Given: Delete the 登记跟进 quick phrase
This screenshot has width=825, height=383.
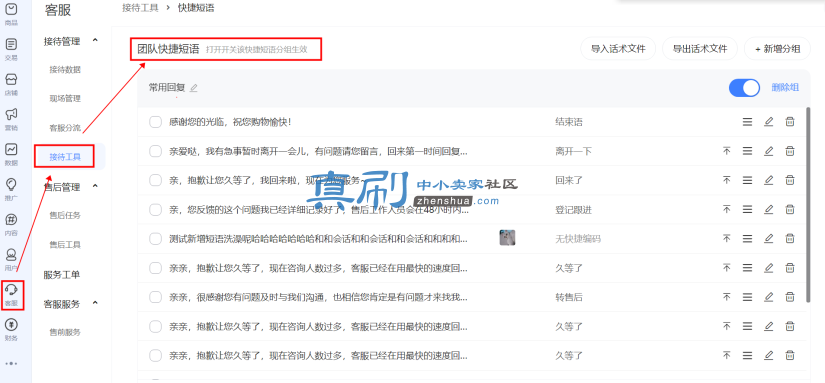Looking at the screenshot, I should [x=789, y=209].
